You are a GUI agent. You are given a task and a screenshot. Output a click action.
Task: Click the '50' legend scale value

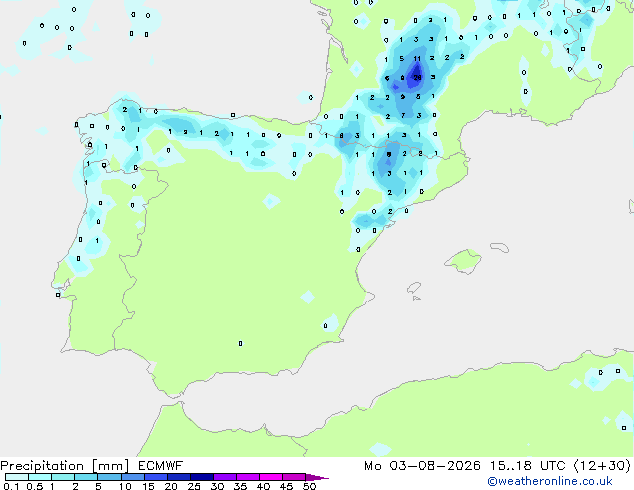point(309,486)
